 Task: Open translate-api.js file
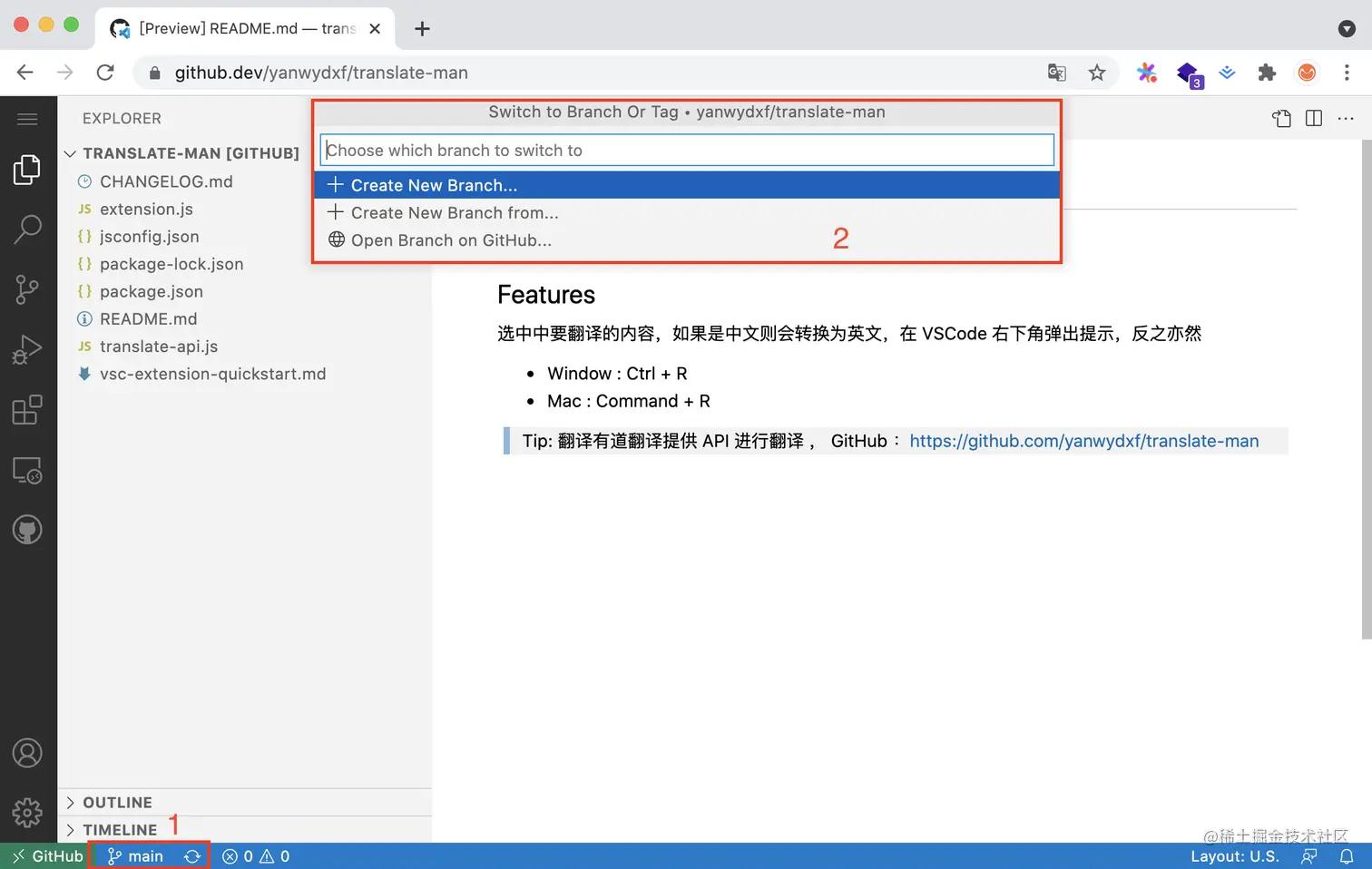pos(159,347)
